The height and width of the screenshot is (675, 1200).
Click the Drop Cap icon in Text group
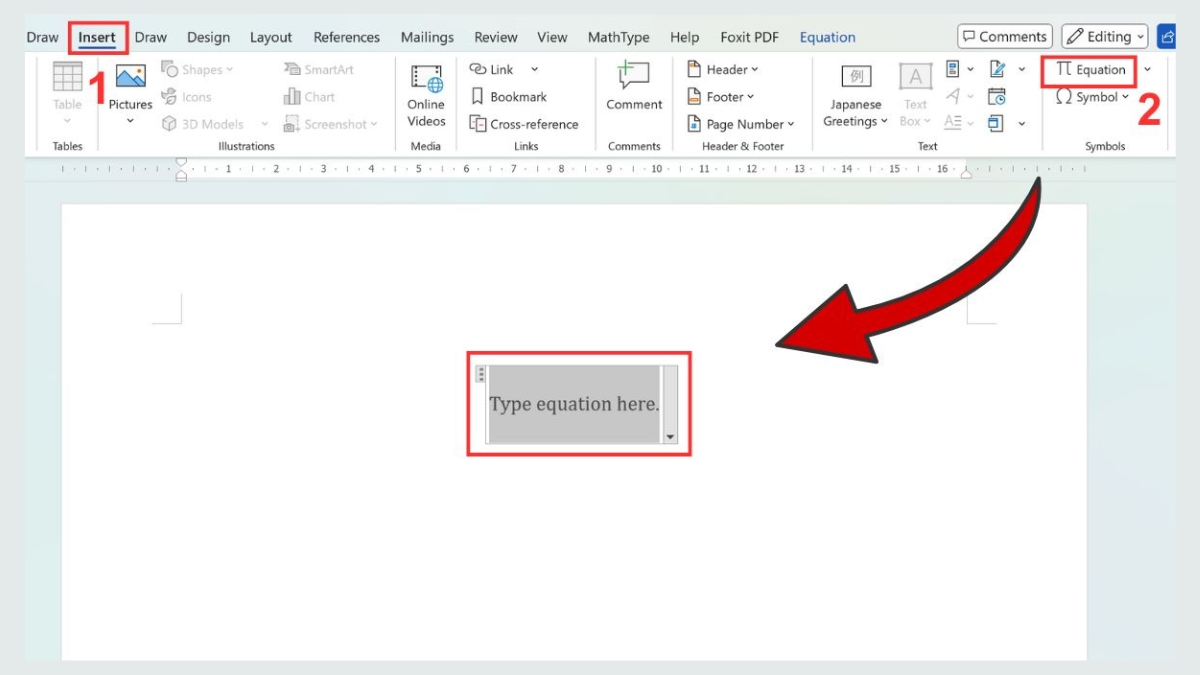coord(953,122)
